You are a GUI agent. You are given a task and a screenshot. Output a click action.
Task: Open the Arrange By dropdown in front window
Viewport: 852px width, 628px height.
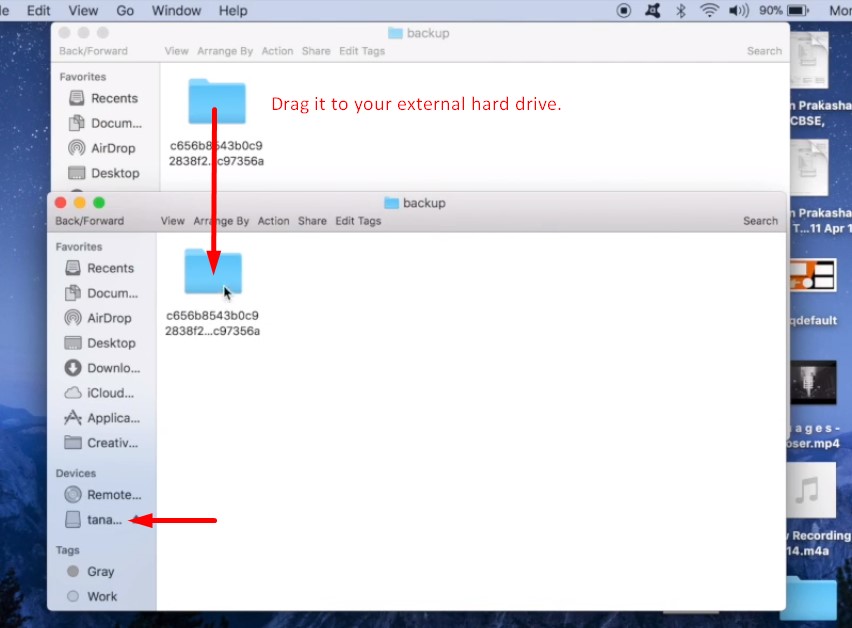[221, 221]
